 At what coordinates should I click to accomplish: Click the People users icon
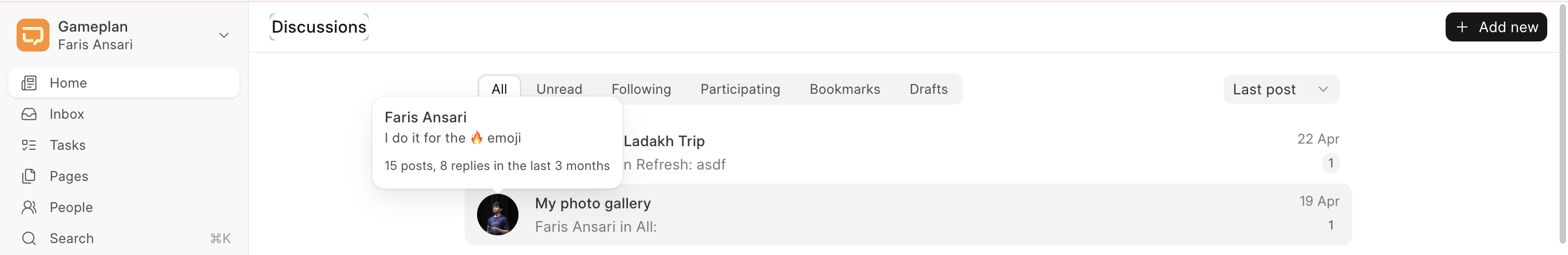click(x=29, y=207)
